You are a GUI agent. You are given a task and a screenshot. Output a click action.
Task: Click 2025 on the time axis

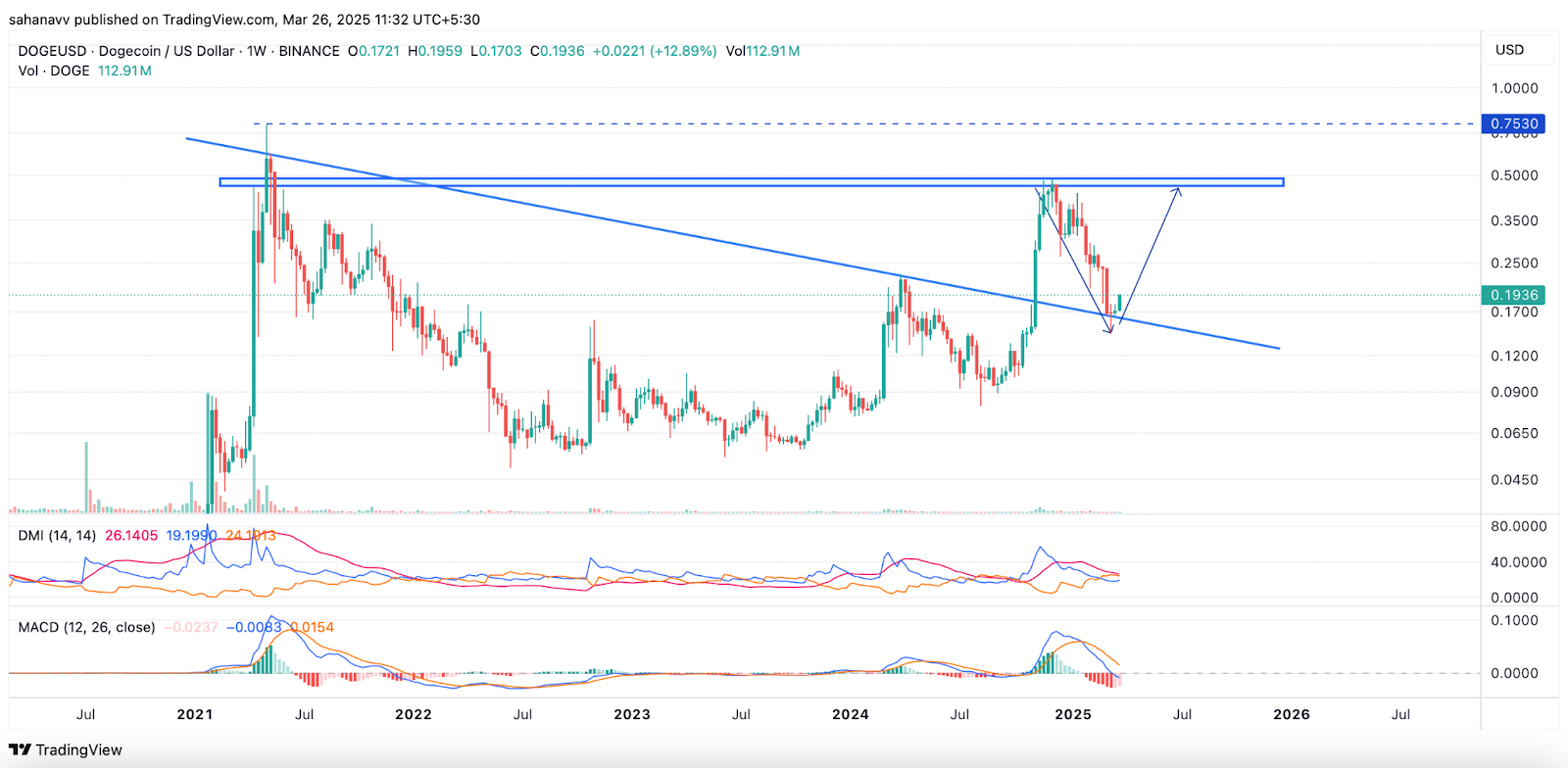1072,714
